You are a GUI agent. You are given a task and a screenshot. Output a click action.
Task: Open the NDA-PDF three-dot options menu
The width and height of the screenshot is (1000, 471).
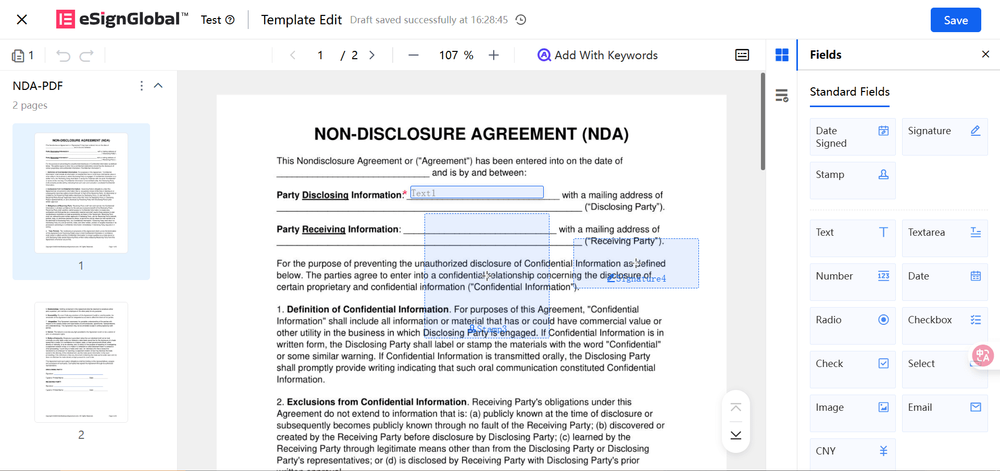point(141,86)
